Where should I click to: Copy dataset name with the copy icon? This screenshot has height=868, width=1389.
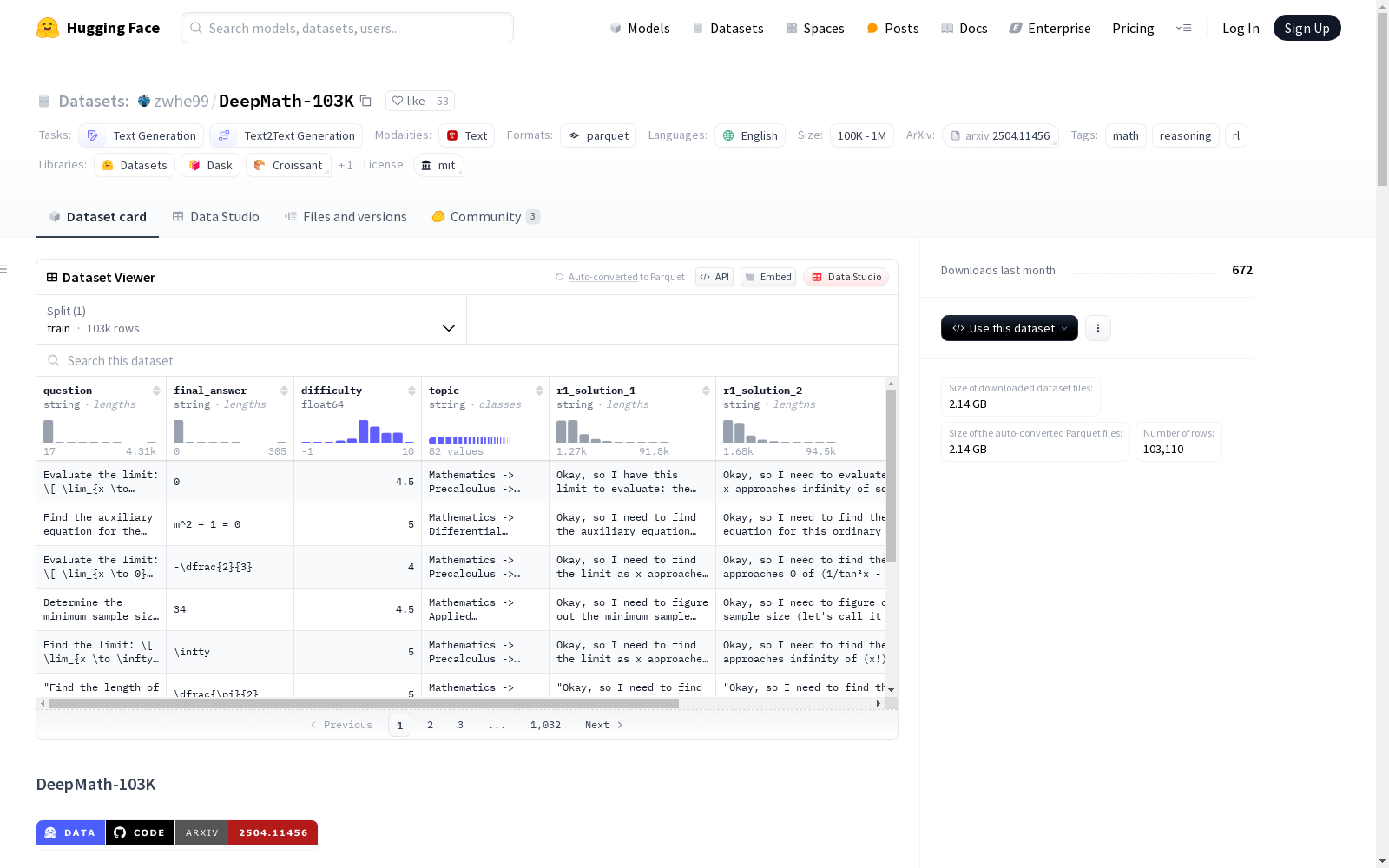coord(366,101)
